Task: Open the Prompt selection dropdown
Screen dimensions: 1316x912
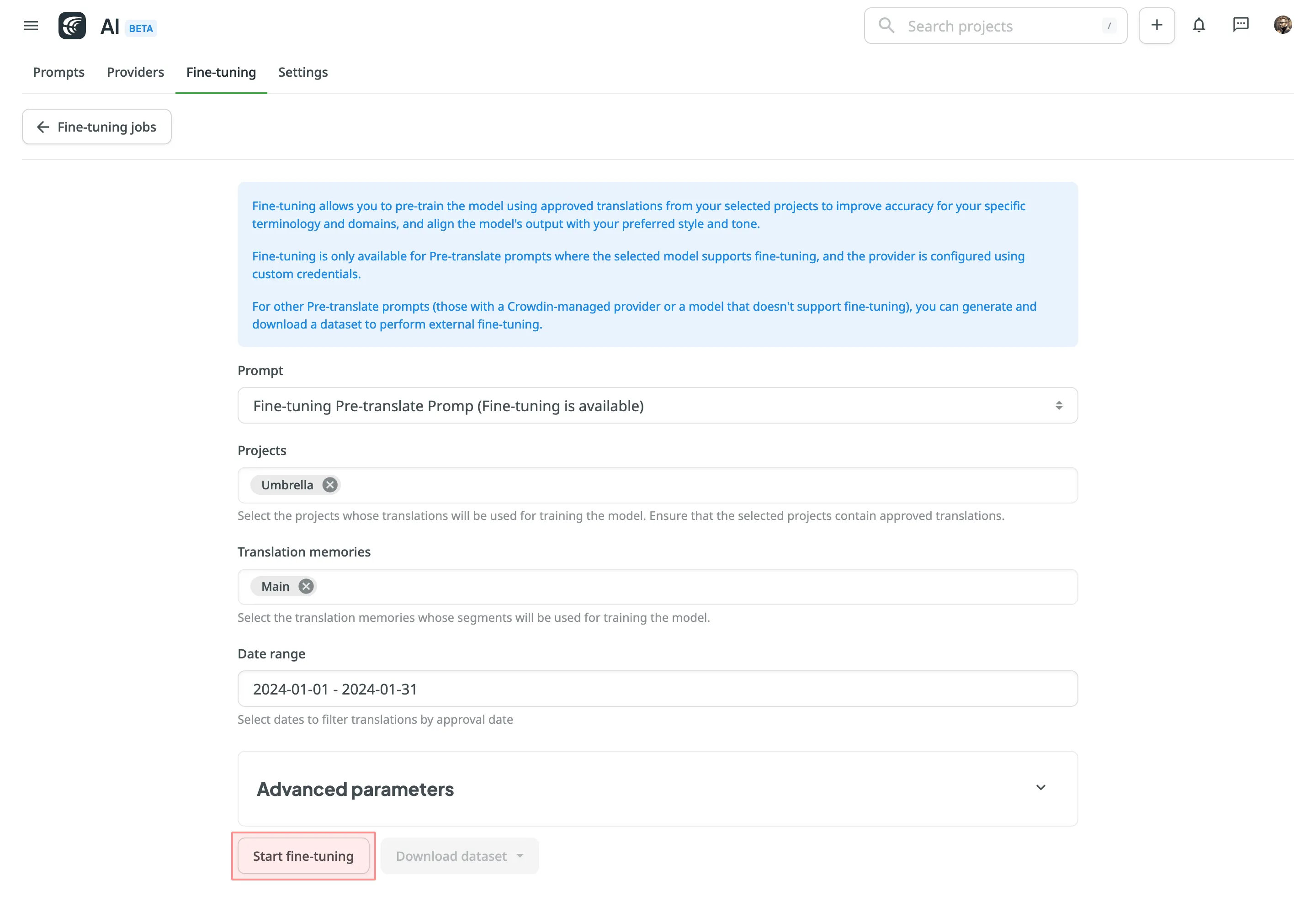Action: tap(657, 406)
